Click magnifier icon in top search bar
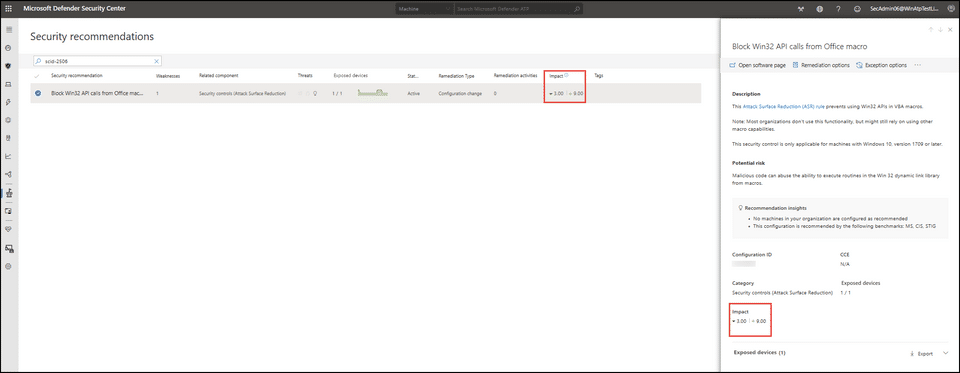The height and width of the screenshot is (373, 960). (x=577, y=9)
